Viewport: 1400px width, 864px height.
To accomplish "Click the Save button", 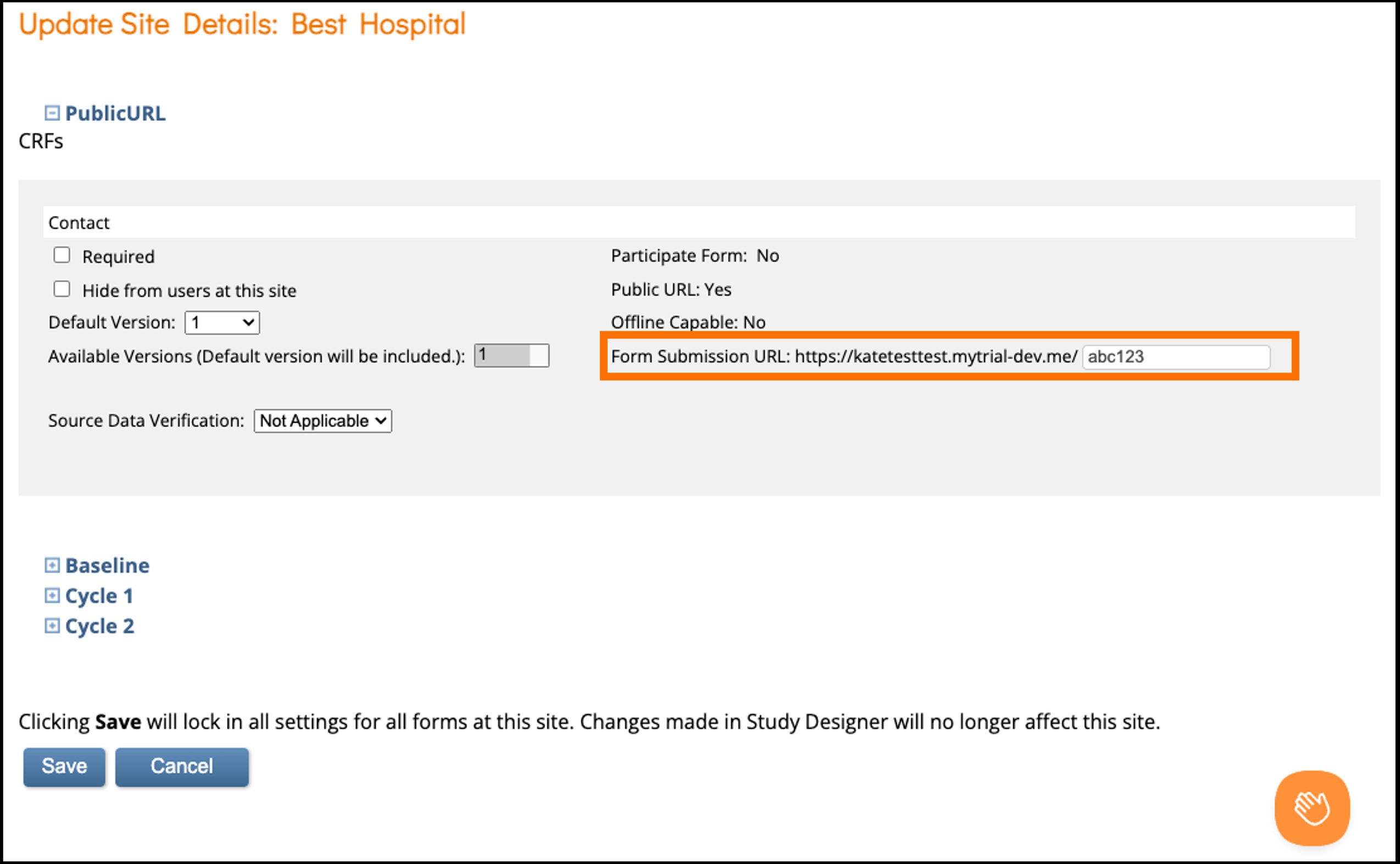I will [64, 766].
